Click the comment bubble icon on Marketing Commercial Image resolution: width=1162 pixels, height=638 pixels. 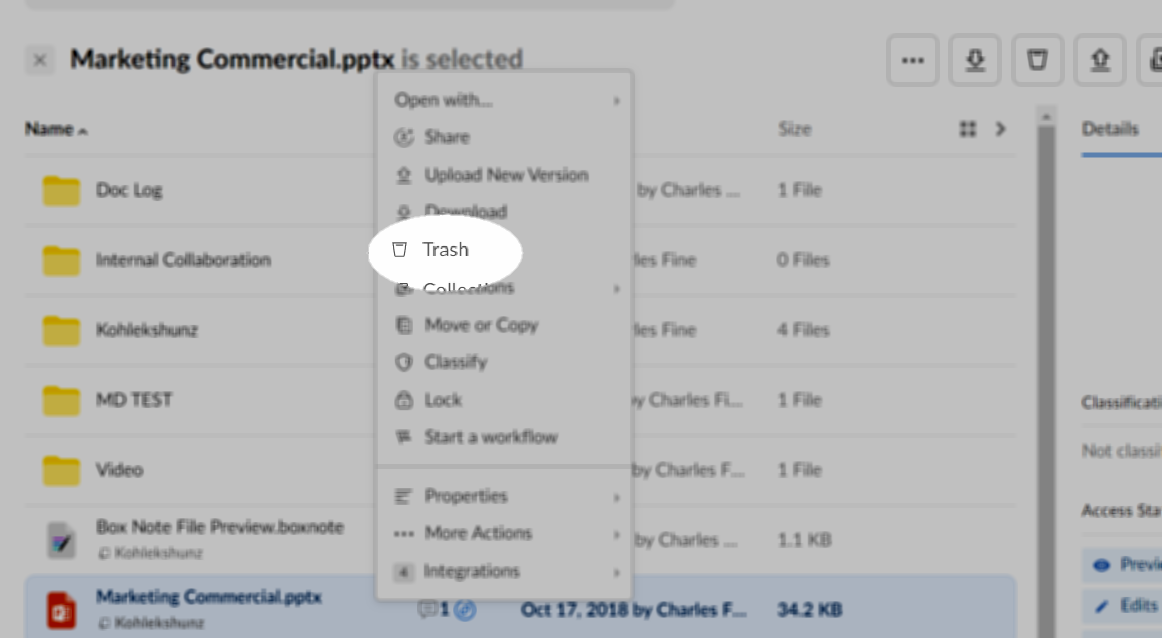click(429, 608)
